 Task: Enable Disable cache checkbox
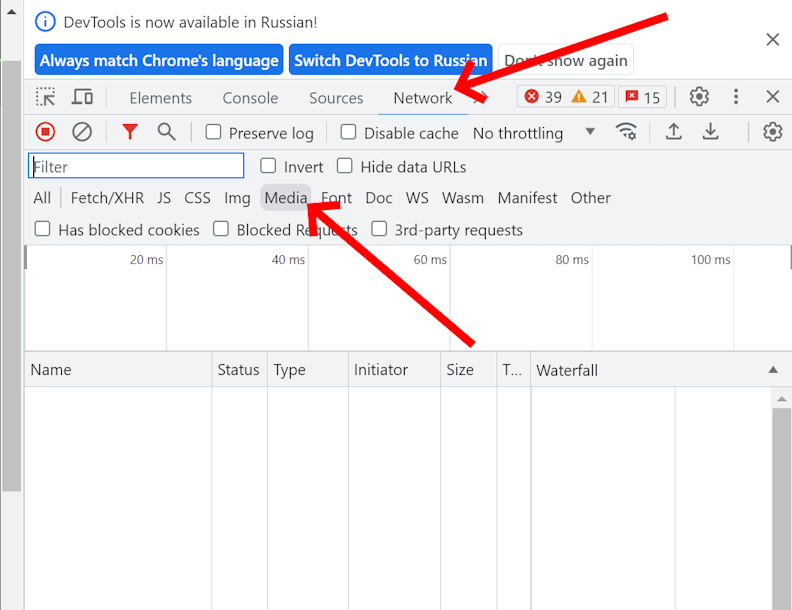[x=348, y=132]
